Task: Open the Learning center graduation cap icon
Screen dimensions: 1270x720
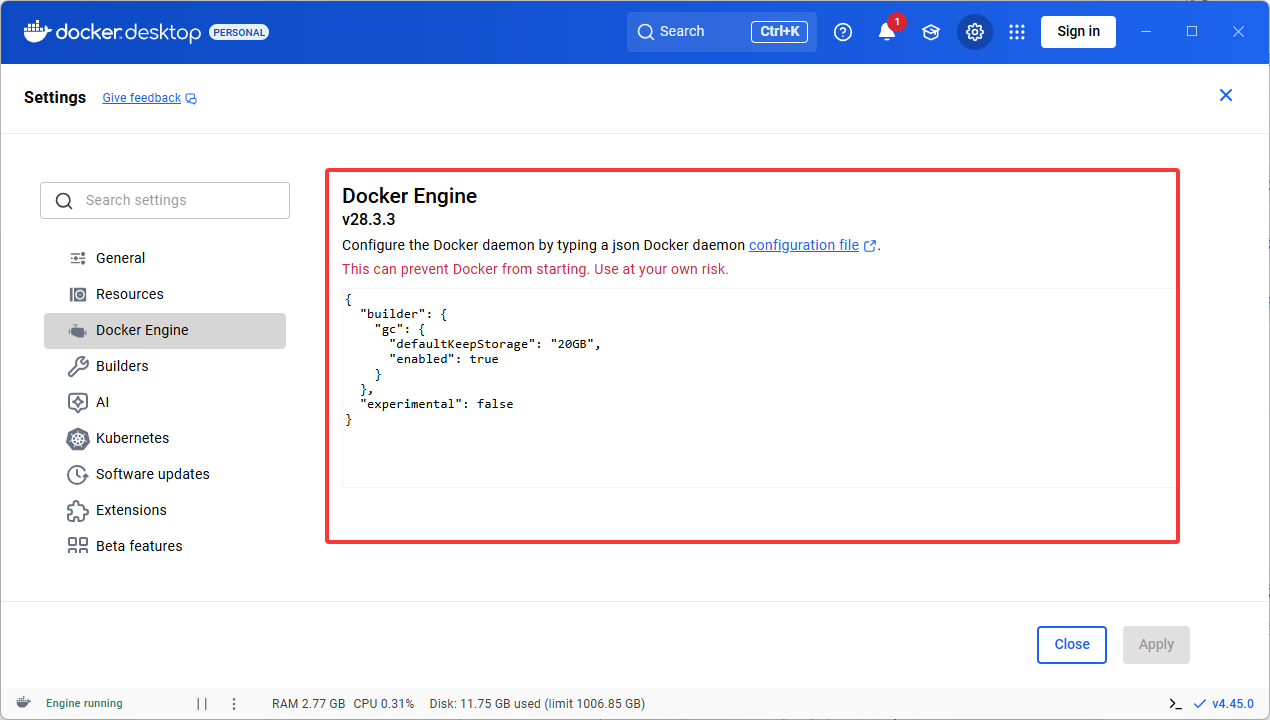Action: 931,32
